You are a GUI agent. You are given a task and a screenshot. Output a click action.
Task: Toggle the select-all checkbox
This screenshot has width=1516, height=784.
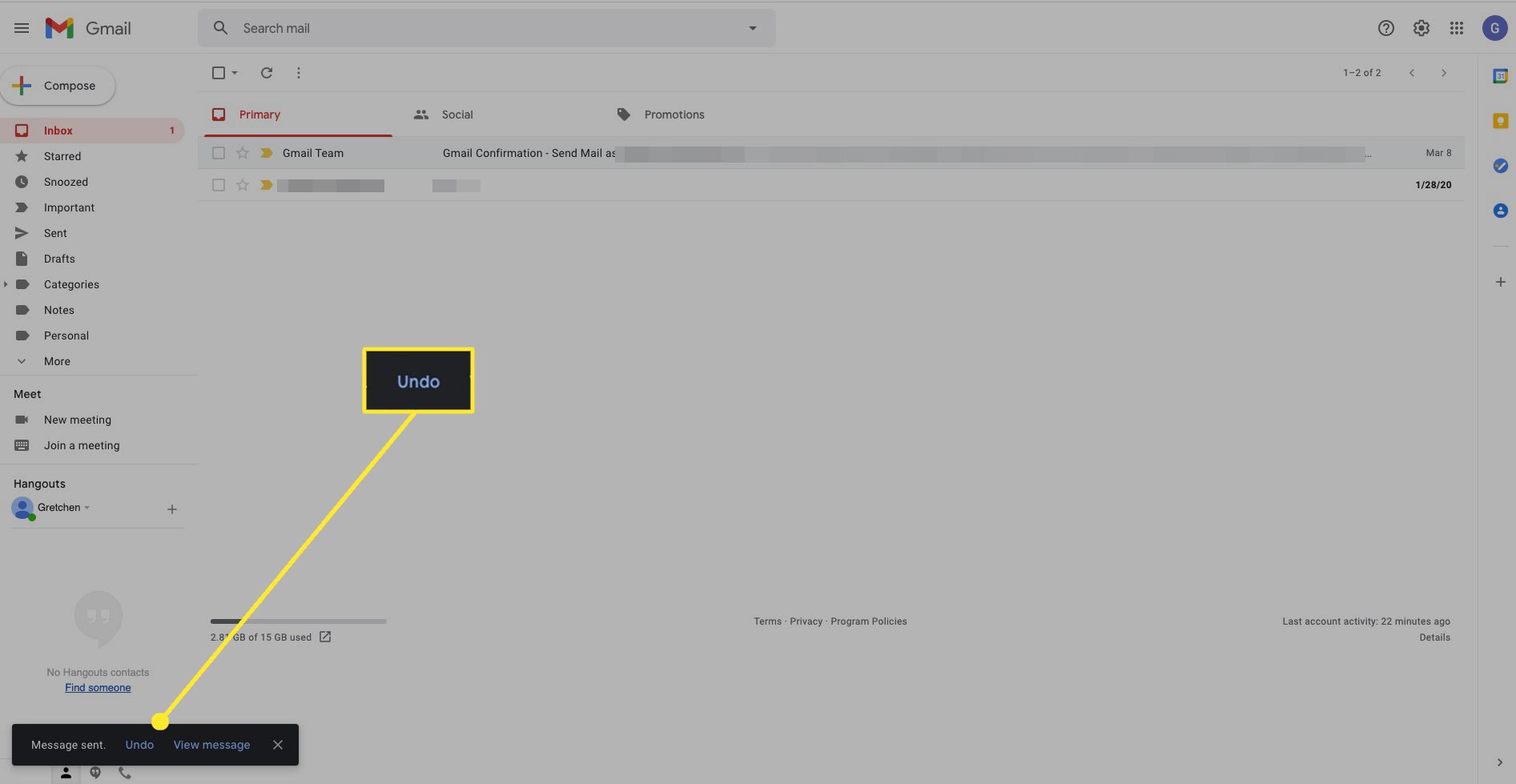pyautogui.click(x=218, y=73)
